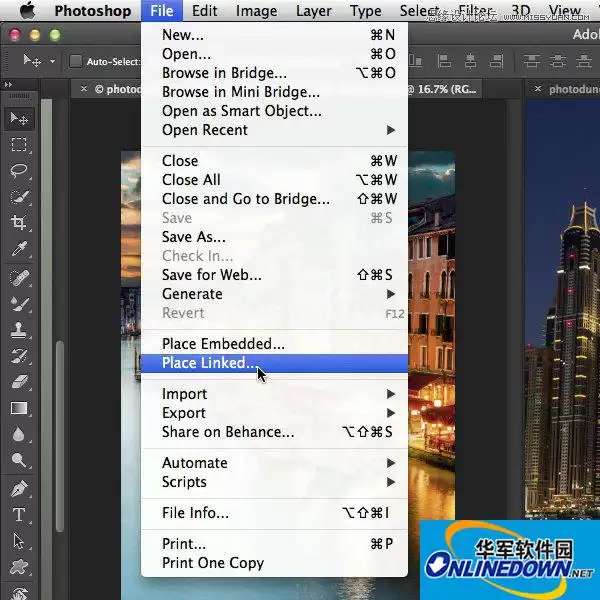This screenshot has width=600, height=600.
Task: Choose Place Linked from File menu
Action: click(274, 363)
